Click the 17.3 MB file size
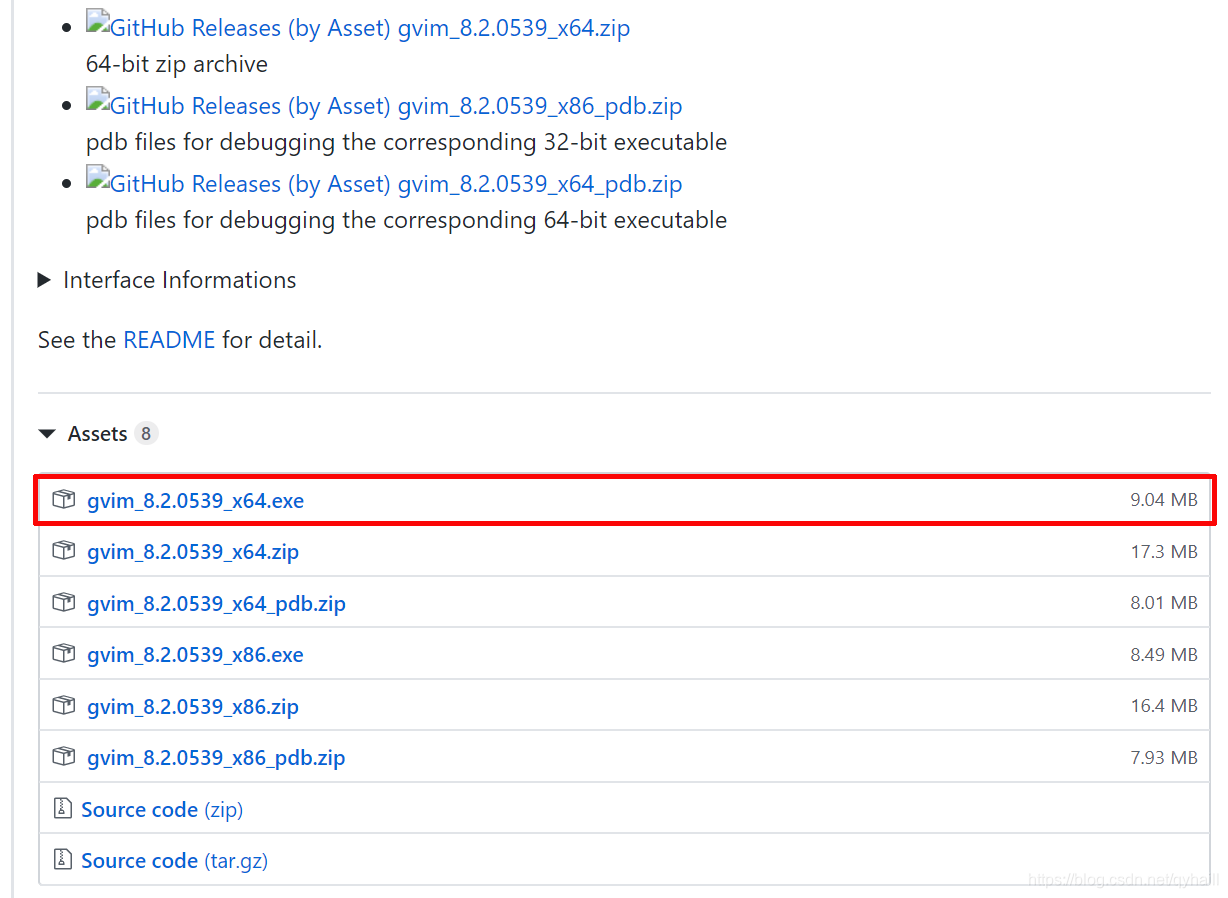1228x898 pixels. point(1164,552)
